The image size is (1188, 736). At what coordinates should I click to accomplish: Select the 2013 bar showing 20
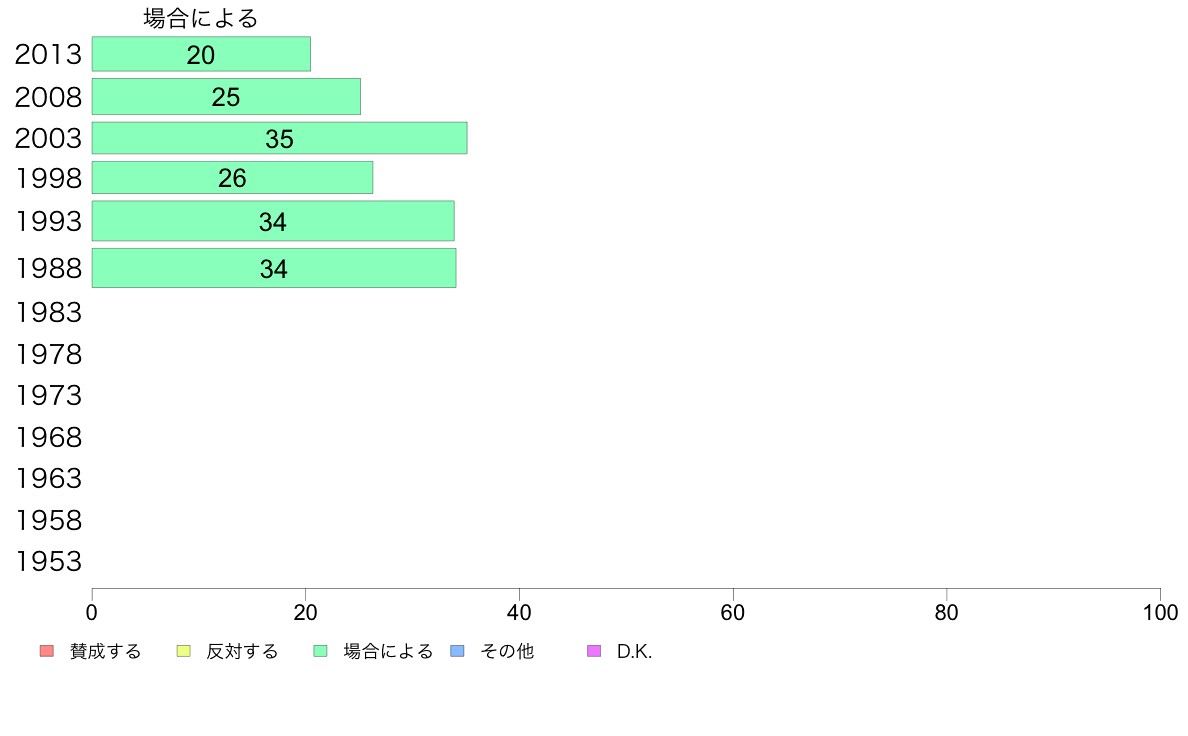click(x=202, y=54)
